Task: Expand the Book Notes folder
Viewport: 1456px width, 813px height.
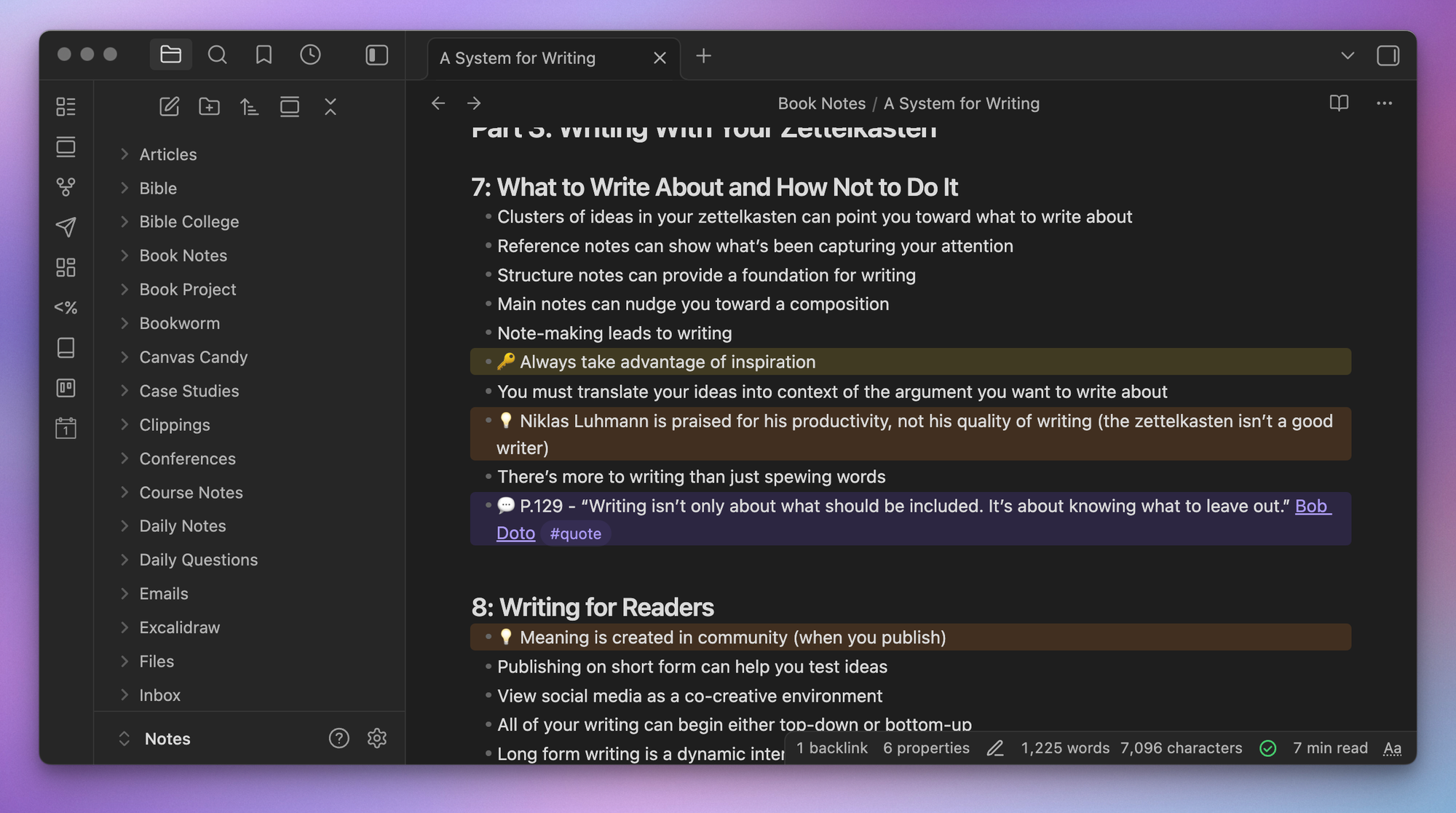Action: [183, 255]
